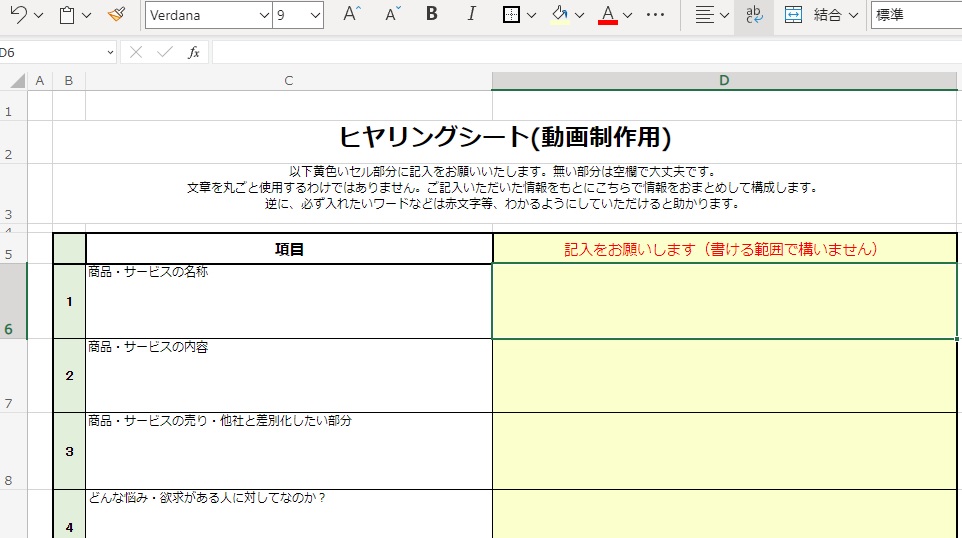Apply the fill color bucket
The image size is (962, 538).
coord(560,15)
